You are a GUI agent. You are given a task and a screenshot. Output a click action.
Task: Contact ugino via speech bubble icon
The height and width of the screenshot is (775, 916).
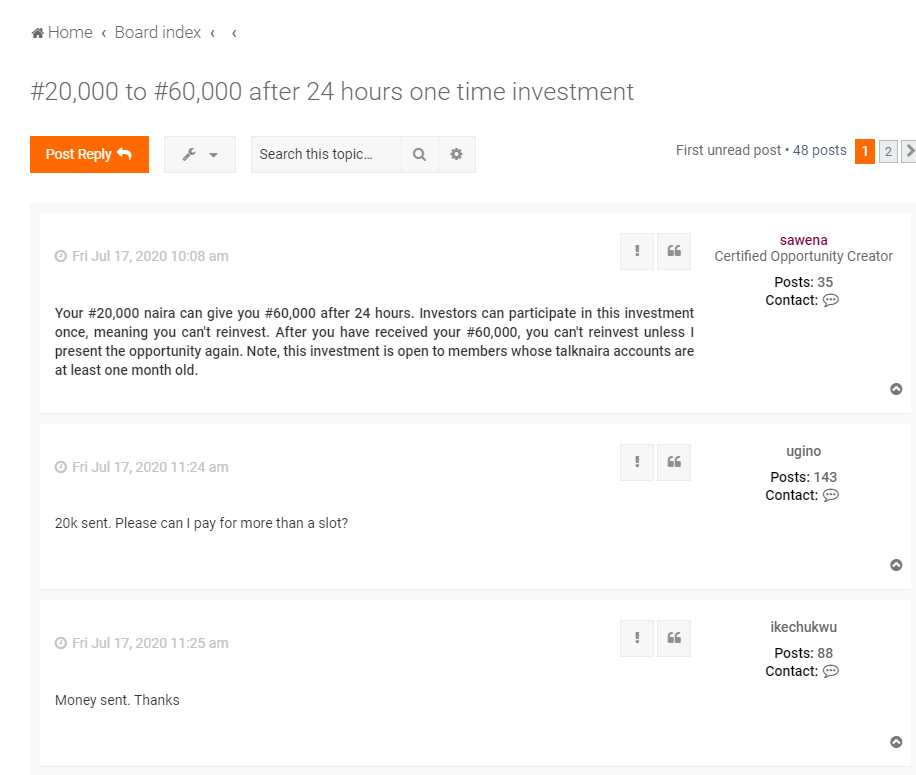click(x=831, y=495)
